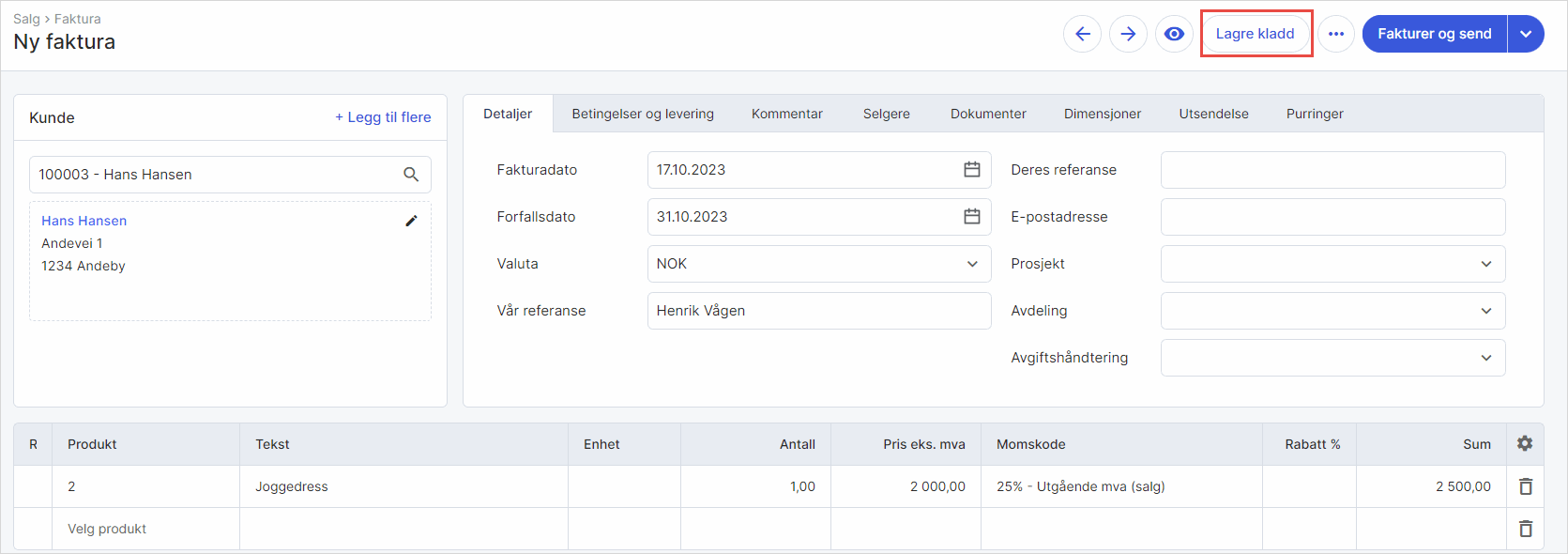Click the Legg til flere link

pos(383,117)
